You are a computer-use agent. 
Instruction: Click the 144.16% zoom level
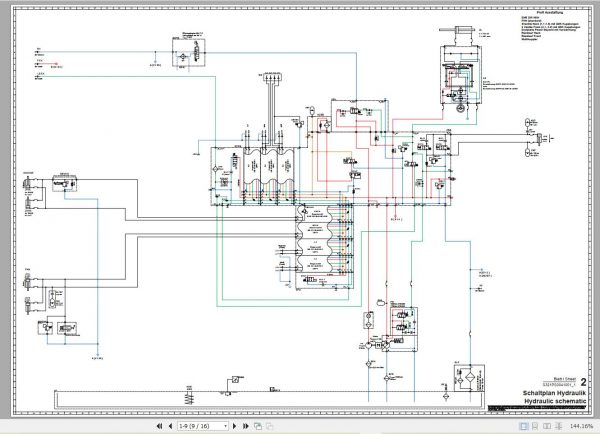(581, 426)
